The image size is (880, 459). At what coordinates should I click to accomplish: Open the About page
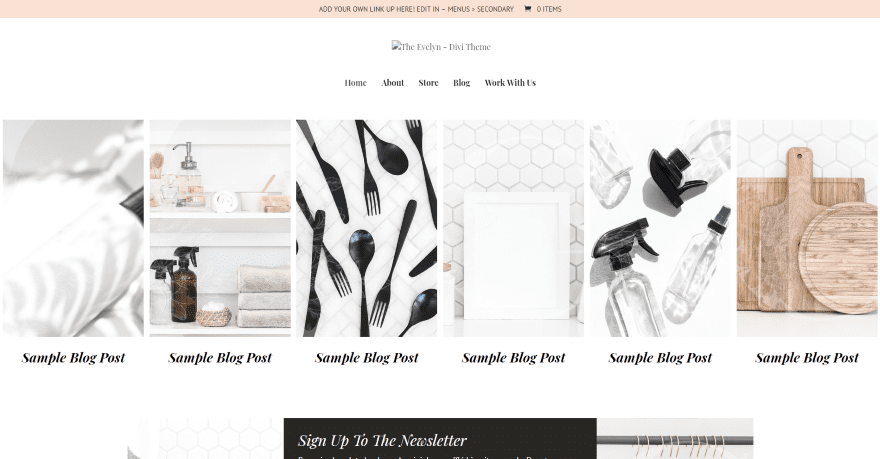392,82
